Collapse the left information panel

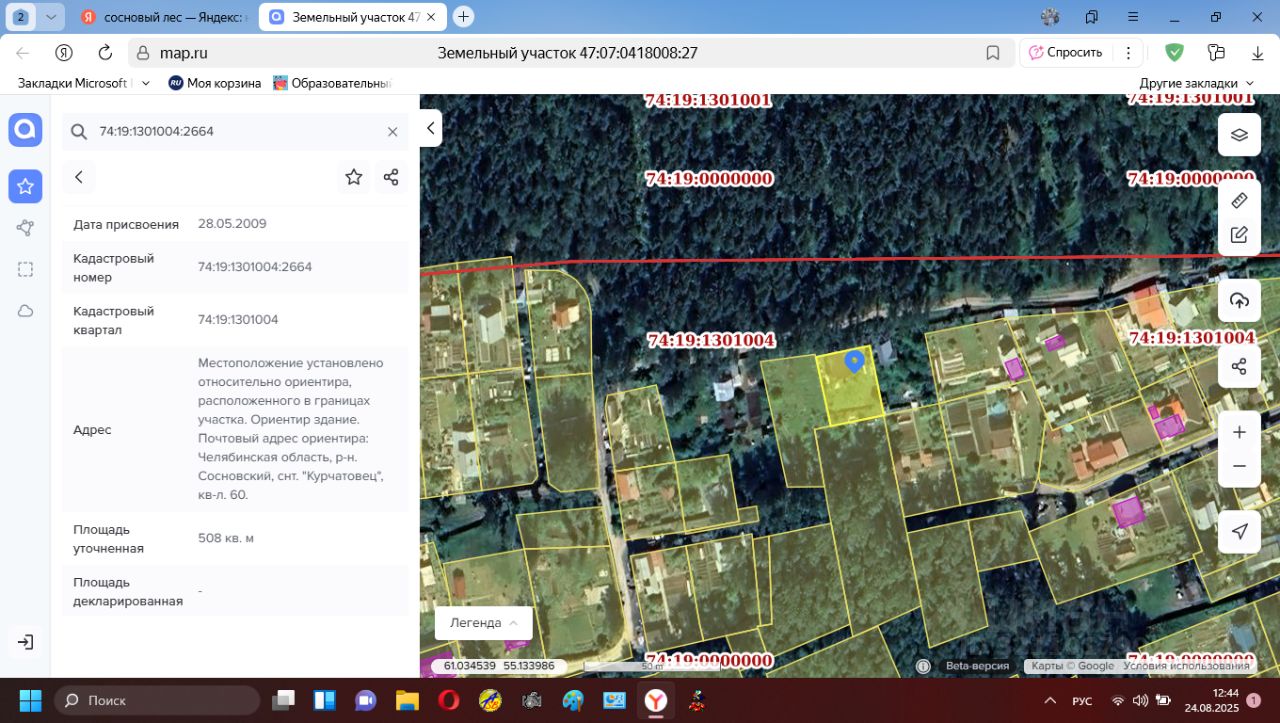click(430, 128)
